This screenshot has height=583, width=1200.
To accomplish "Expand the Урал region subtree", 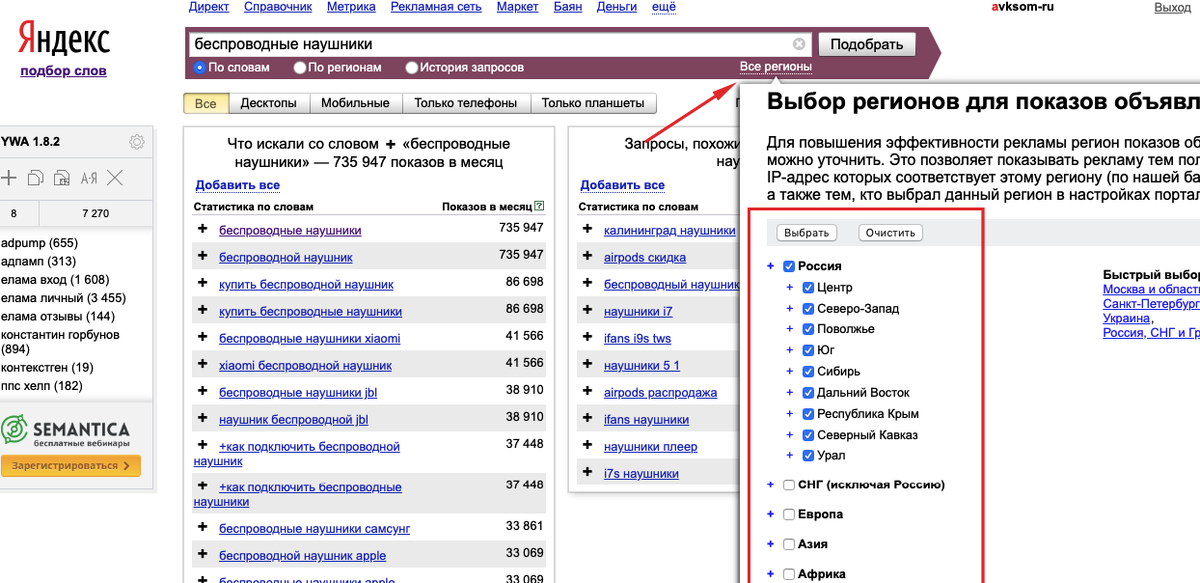I will click(x=790, y=455).
